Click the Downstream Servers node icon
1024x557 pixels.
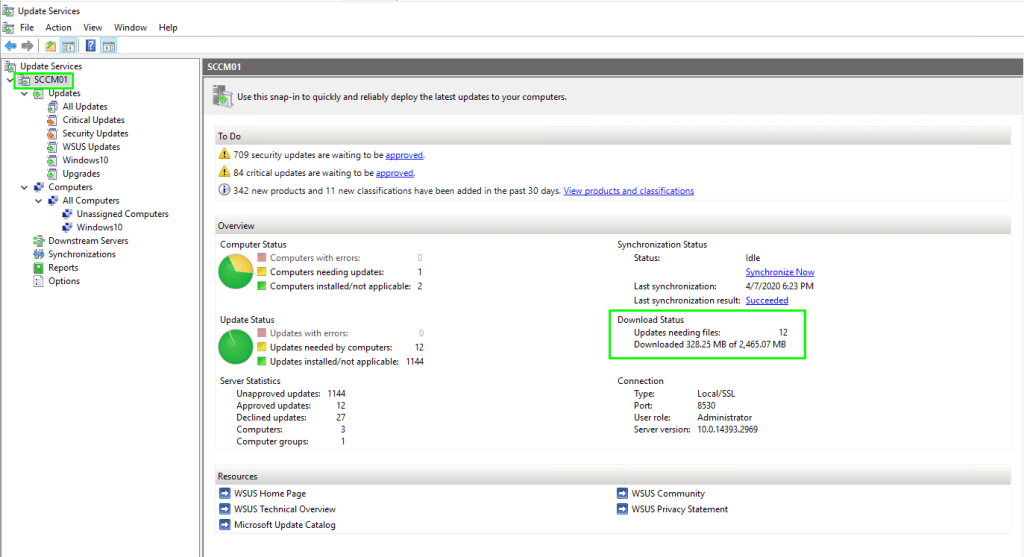pyautogui.click(x=39, y=241)
